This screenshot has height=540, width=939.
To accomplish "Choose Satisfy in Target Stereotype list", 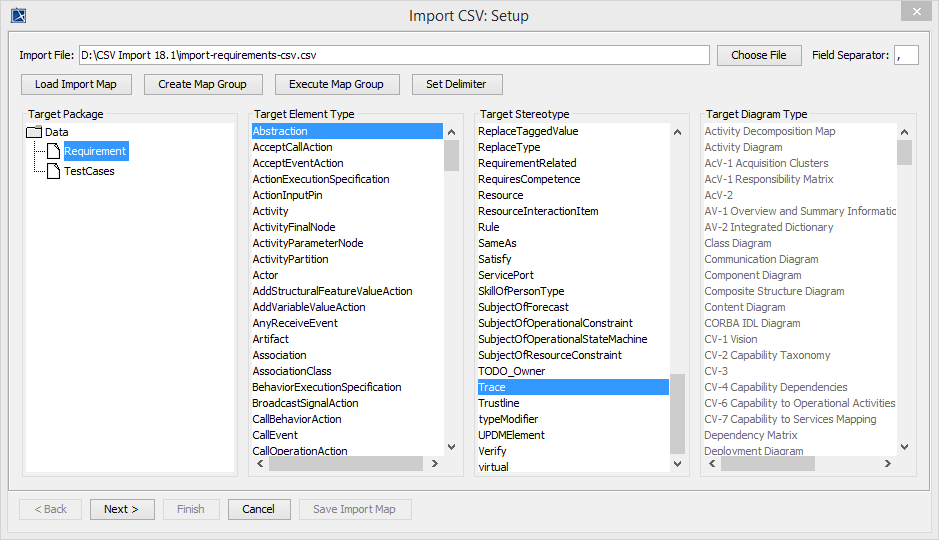I will [x=494, y=259].
